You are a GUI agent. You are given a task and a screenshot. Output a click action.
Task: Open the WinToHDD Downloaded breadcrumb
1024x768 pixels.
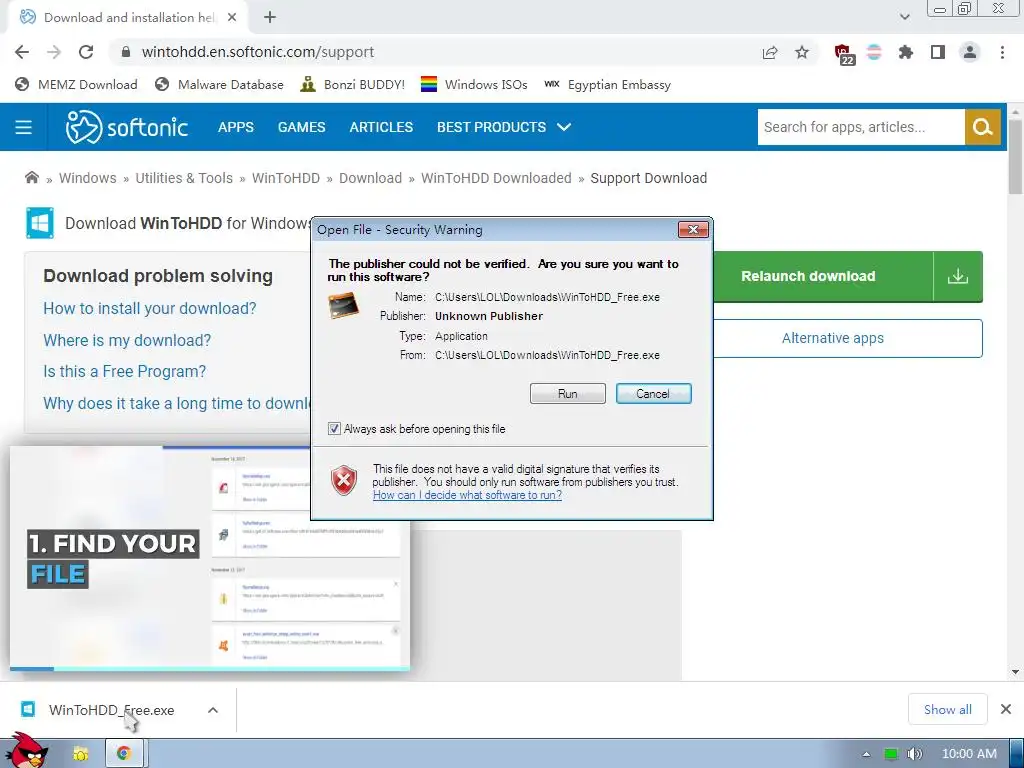pos(496,178)
